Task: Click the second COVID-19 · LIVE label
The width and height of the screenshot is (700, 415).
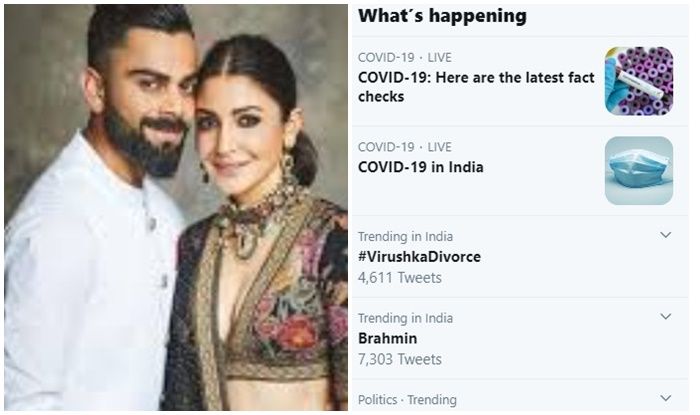Action: click(x=404, y=147)
